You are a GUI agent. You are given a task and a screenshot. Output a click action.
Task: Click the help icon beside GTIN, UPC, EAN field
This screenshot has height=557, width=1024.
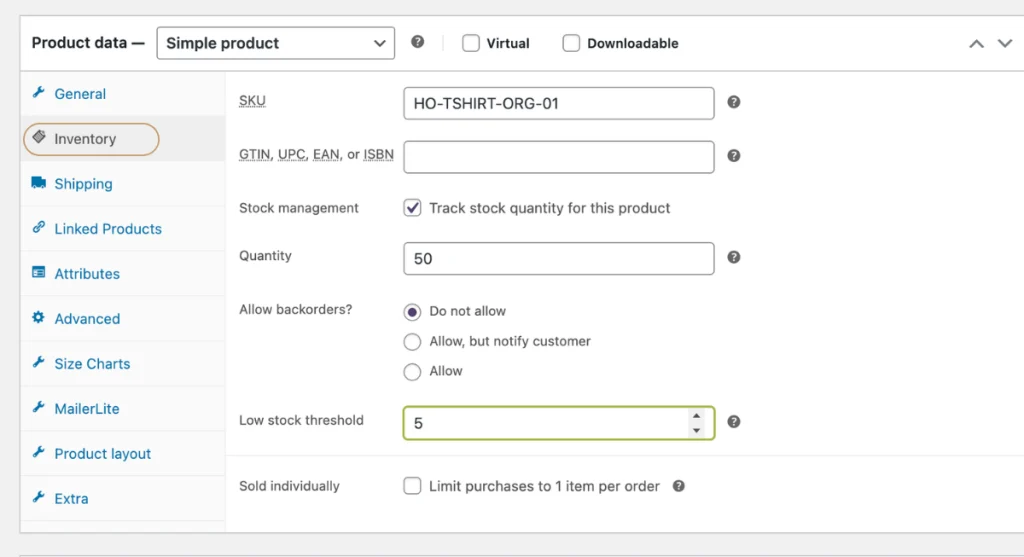733,156
